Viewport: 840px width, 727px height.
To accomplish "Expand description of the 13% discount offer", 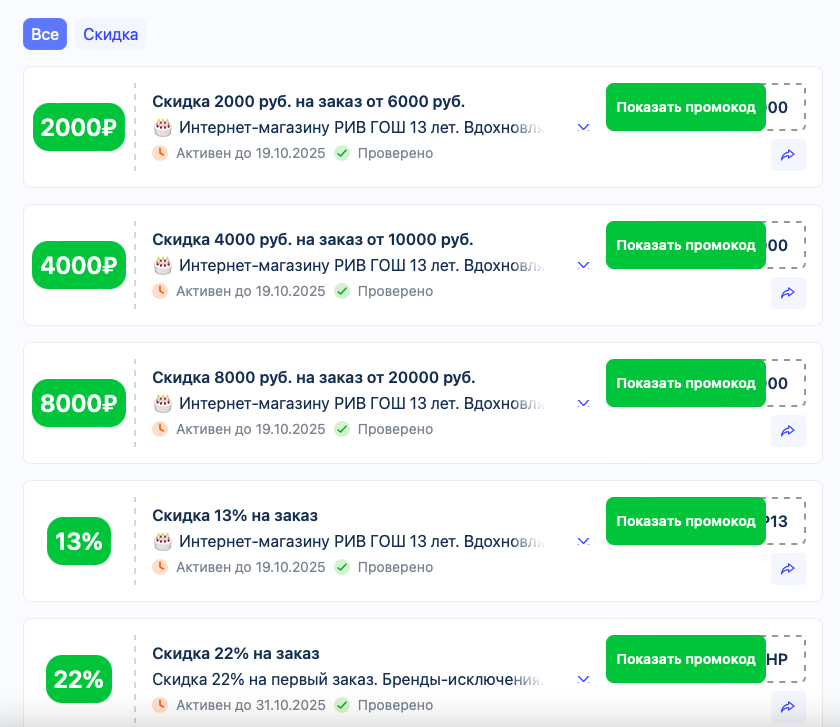I will pyautogui.click(x=583, y=541).
